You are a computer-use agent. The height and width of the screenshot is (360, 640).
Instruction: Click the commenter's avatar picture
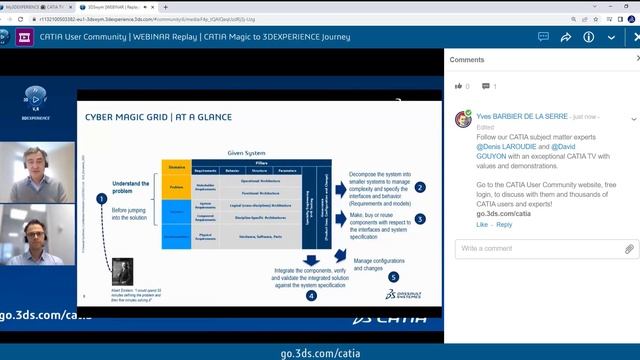[463, 119]
